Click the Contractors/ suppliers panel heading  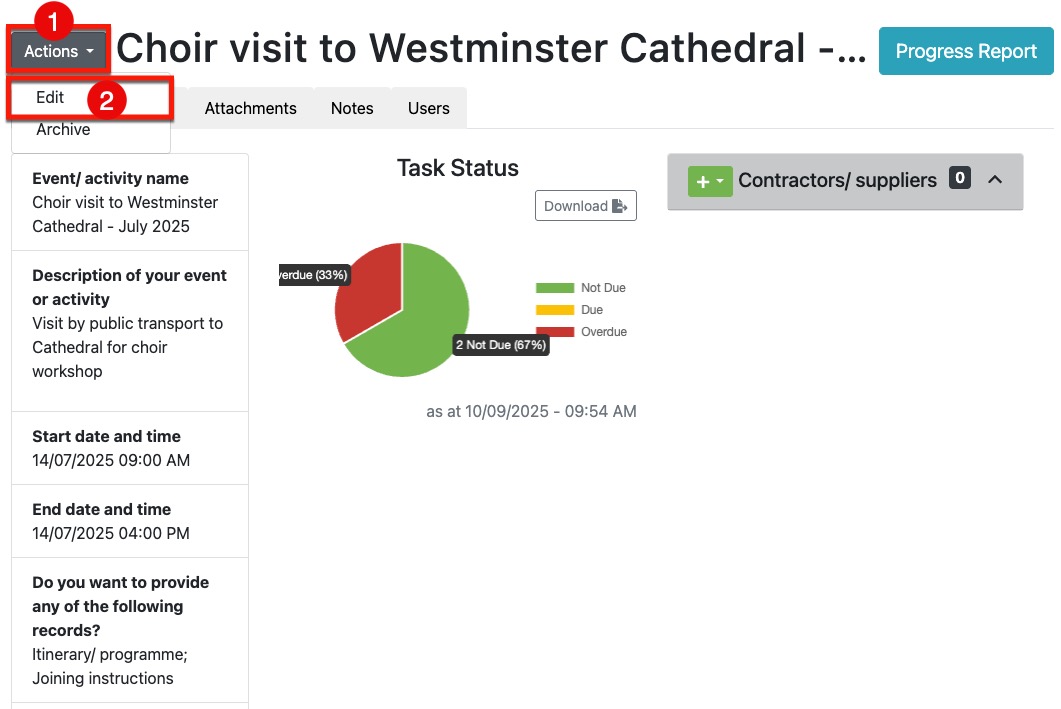click(837, 181)
